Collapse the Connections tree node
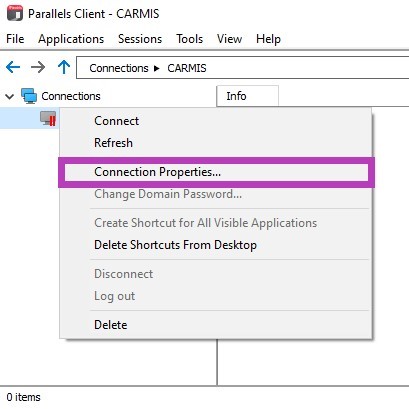Viewport: 409px width, 409px height. coord(10,97)
